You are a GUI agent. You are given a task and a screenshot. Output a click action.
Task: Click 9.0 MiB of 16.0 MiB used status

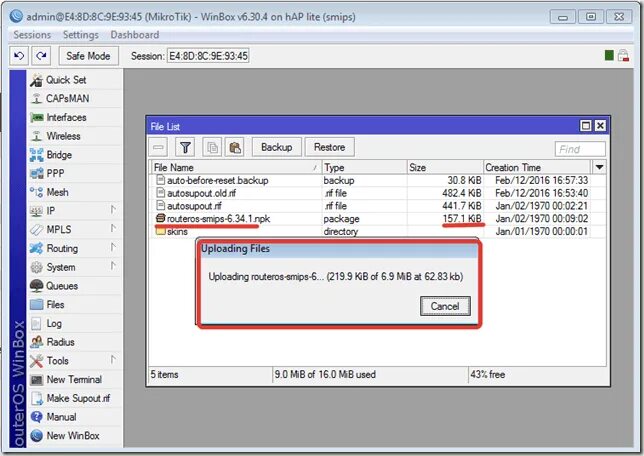pyautogui.click(x=325, y=375)
